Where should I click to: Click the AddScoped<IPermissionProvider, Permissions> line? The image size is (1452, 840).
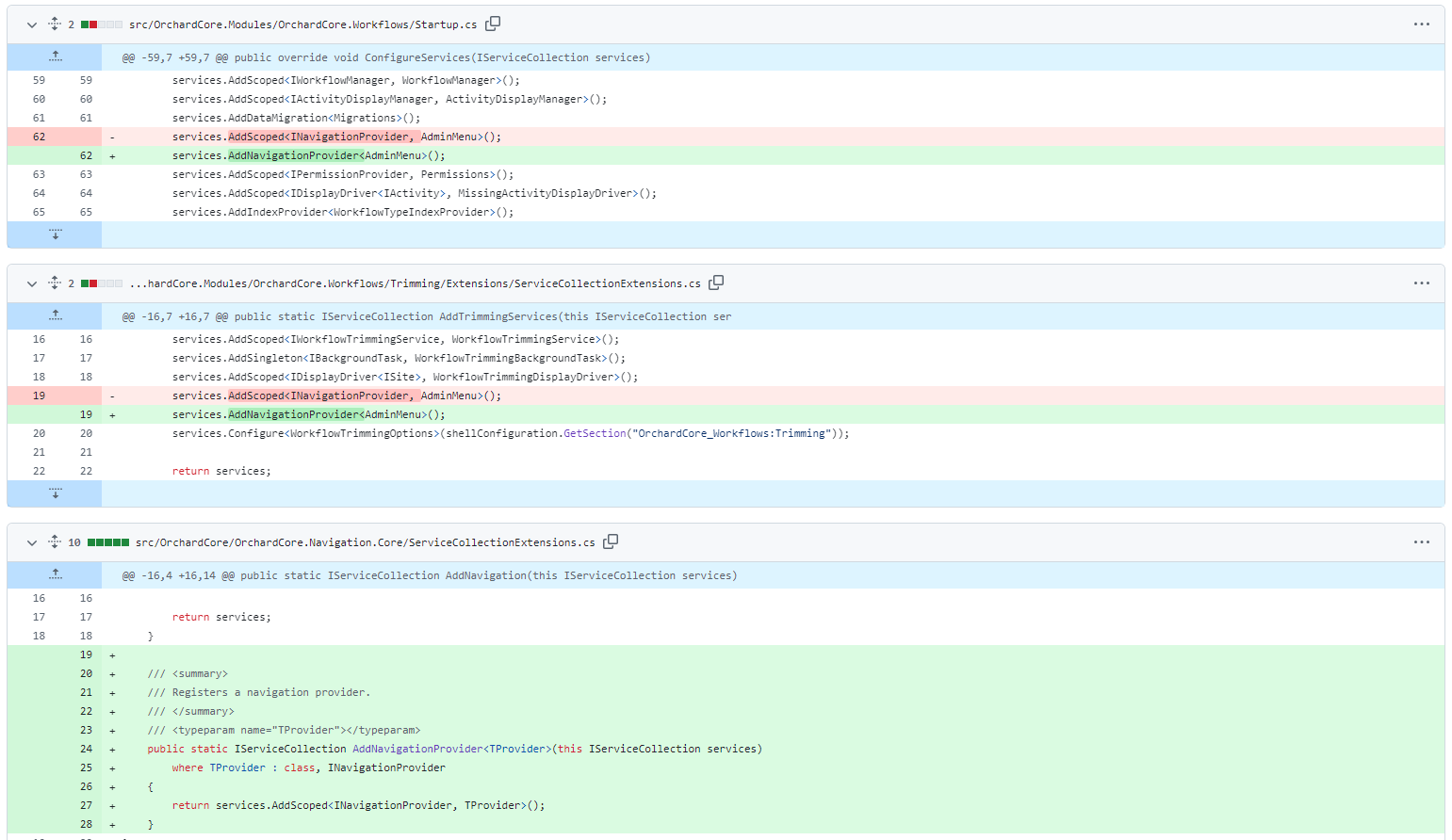(343, 174)
